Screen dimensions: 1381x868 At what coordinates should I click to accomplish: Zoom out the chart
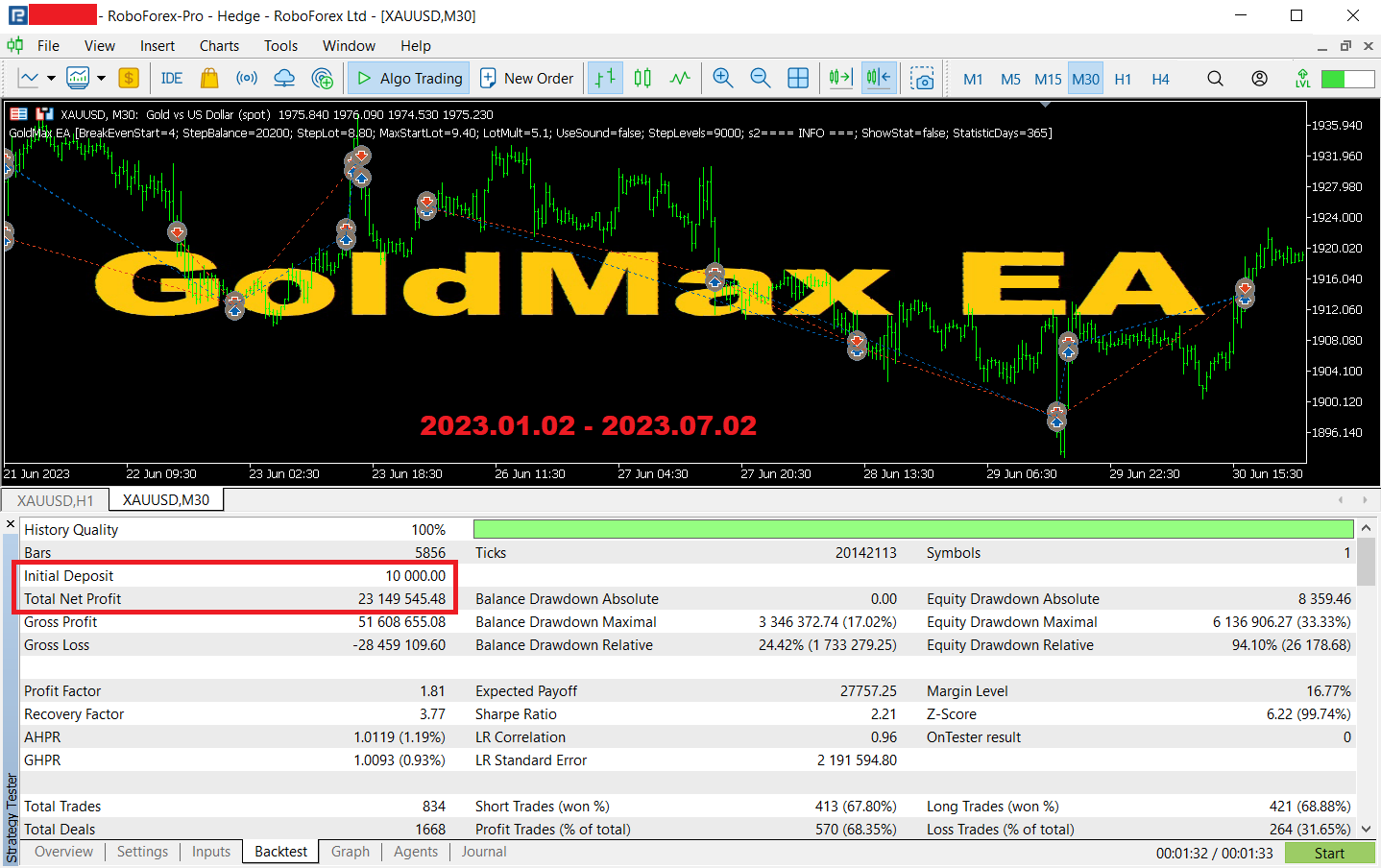761,79
